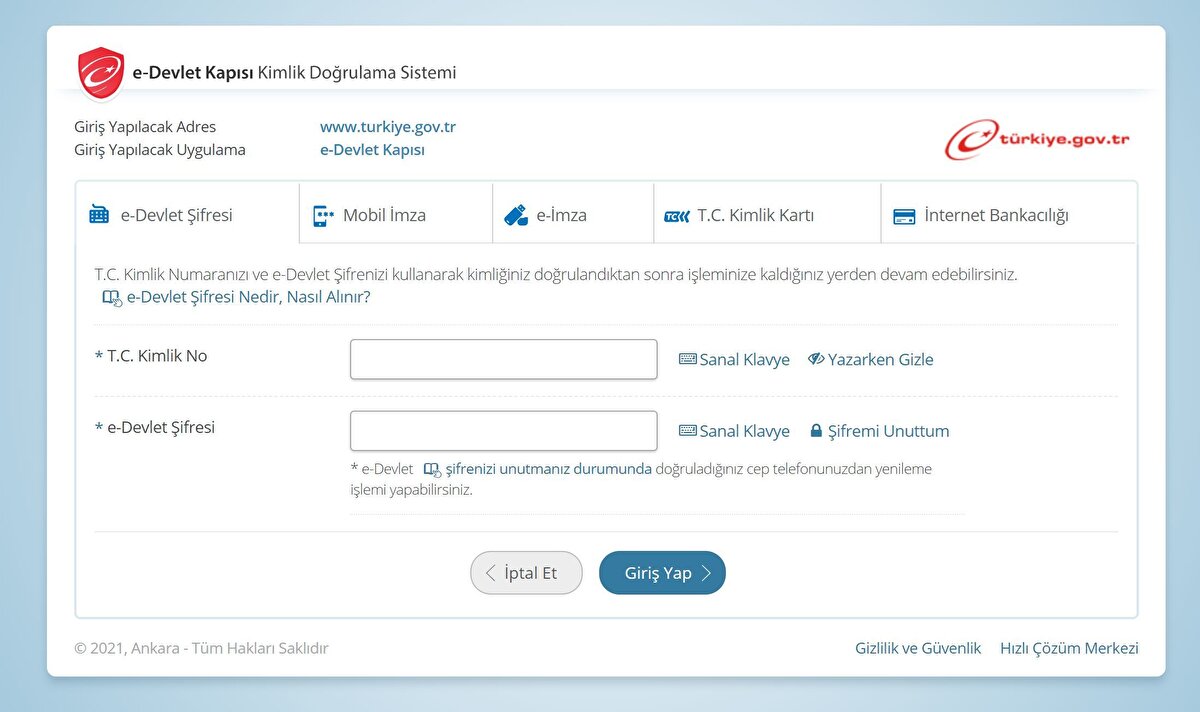Click into the e-Devlet Şifresi password field

click(x=503, y=431)
